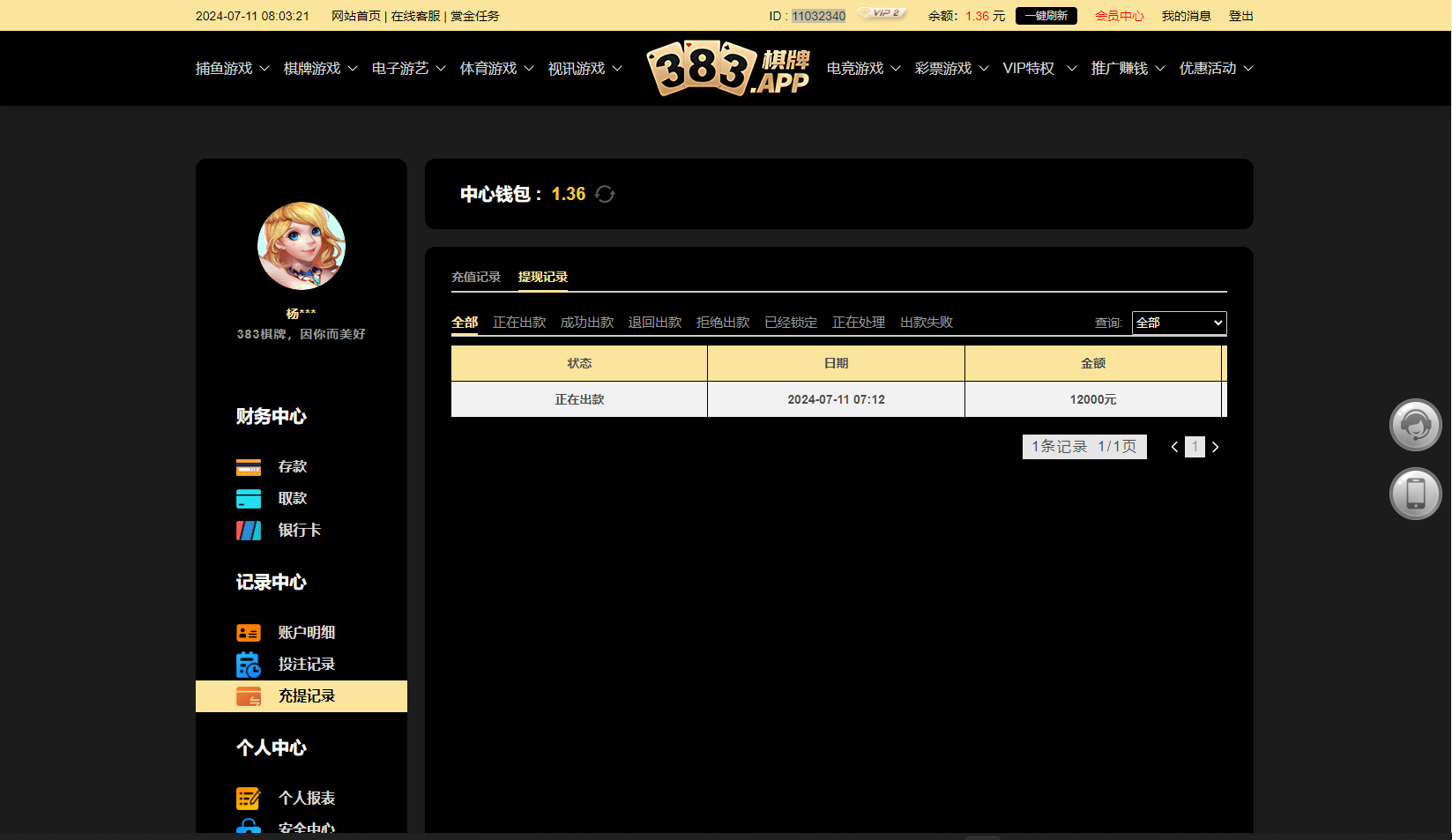Screen dimensions: 1452x840
Task: Click the 登出 logout link
Action: pyautogui.click(x=1240, y=16)
